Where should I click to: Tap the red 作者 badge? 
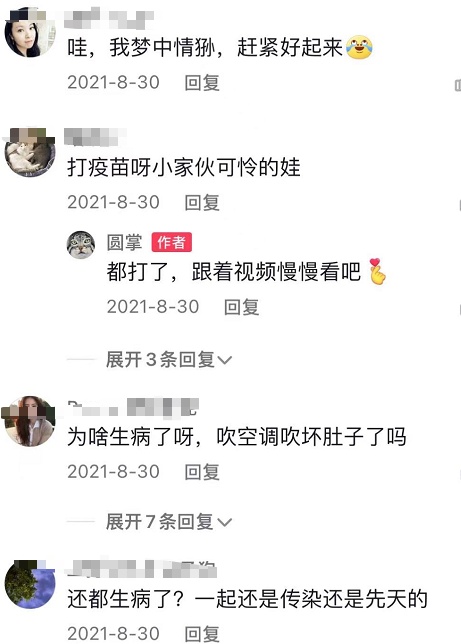click(x=171, y=242)
